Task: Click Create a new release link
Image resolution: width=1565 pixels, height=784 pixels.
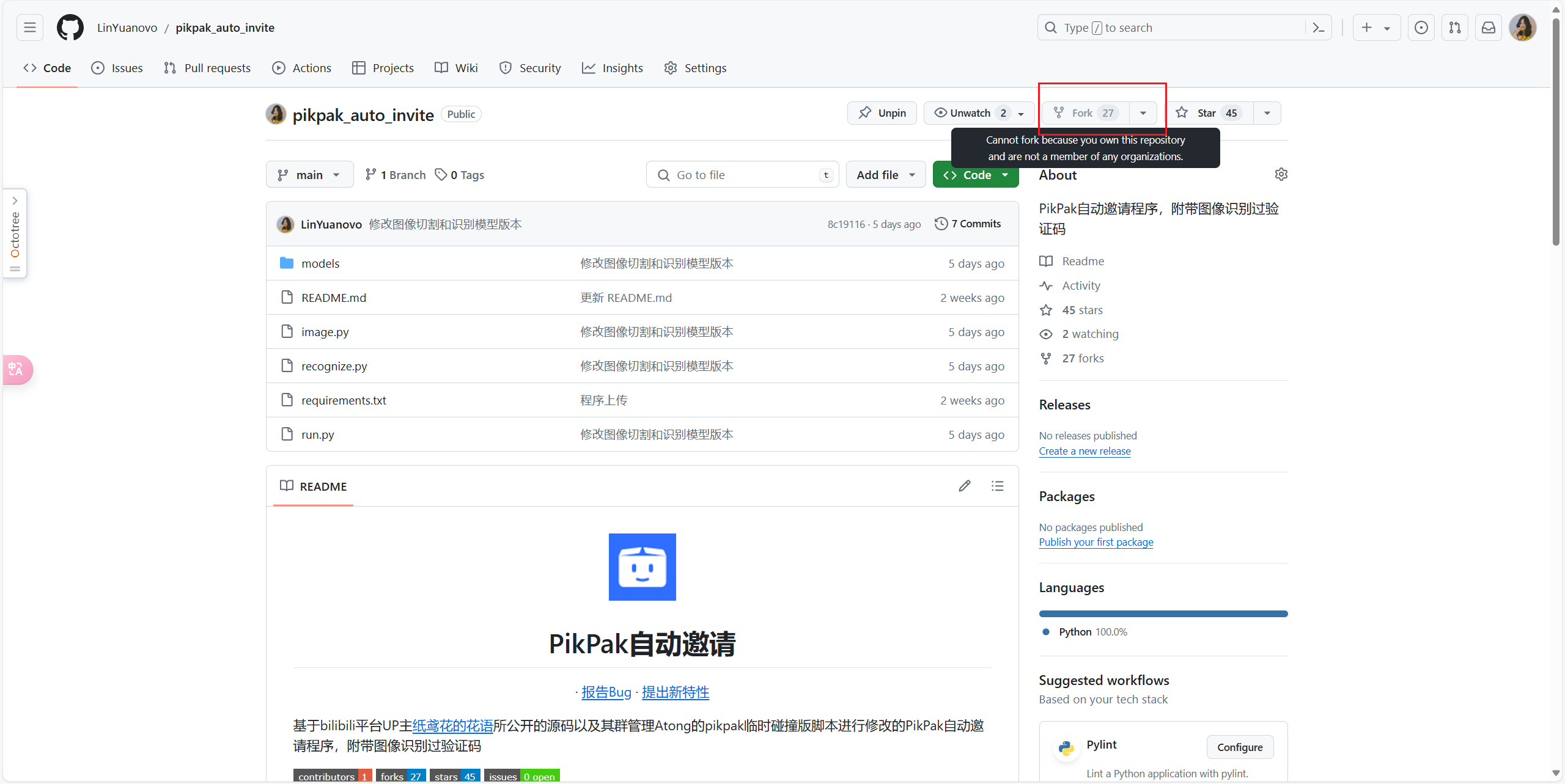Action: [x=1084, y=451]
